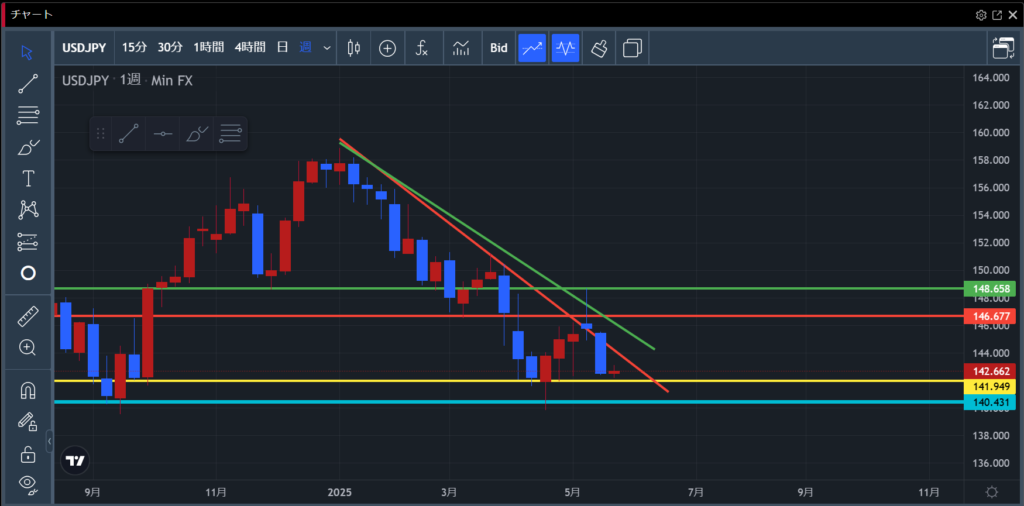
Task: Click the TradingView logo
Action: 75,460
